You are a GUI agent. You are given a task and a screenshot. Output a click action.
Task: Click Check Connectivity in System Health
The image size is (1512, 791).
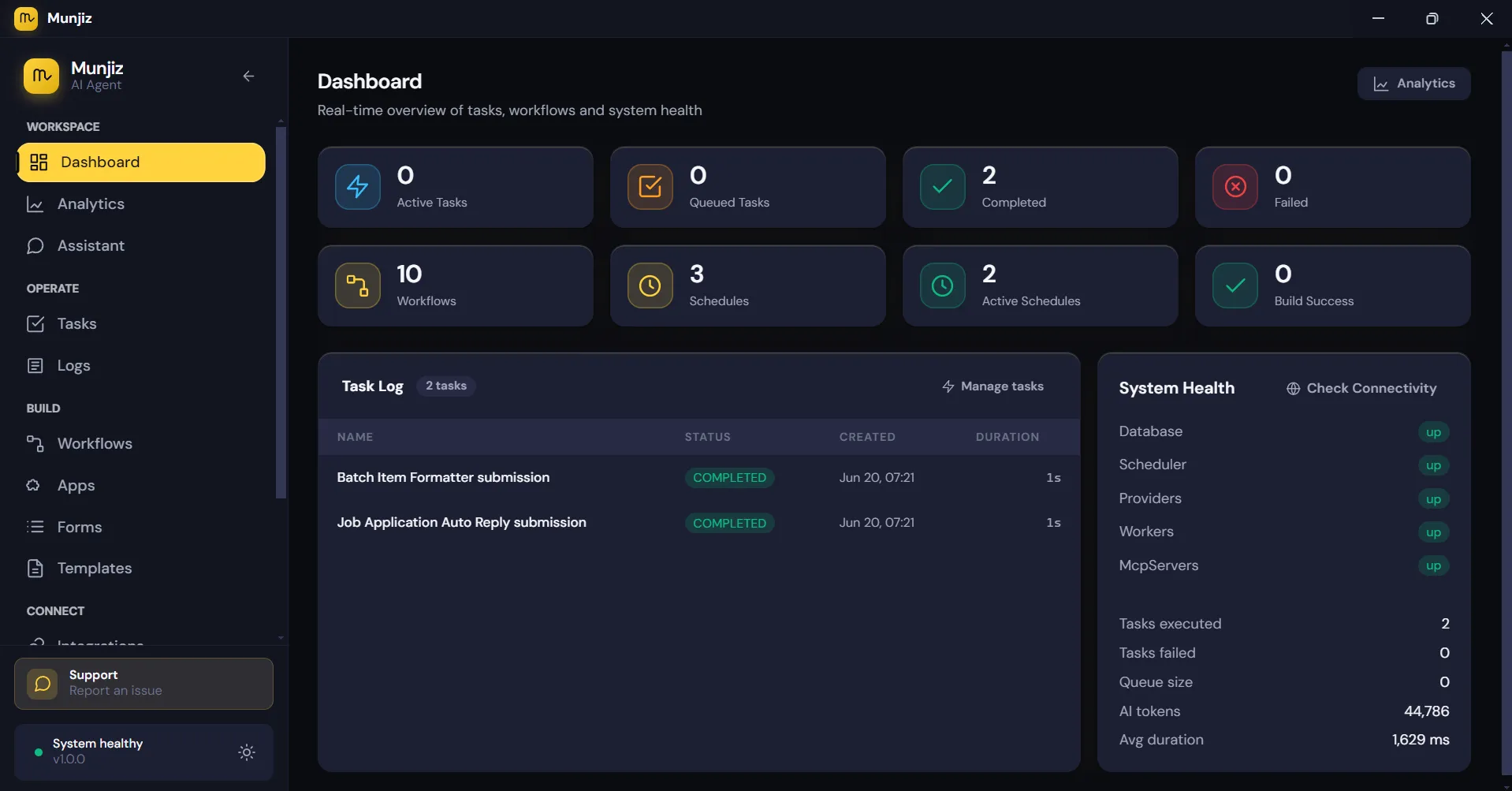(x=1361, y=389)
